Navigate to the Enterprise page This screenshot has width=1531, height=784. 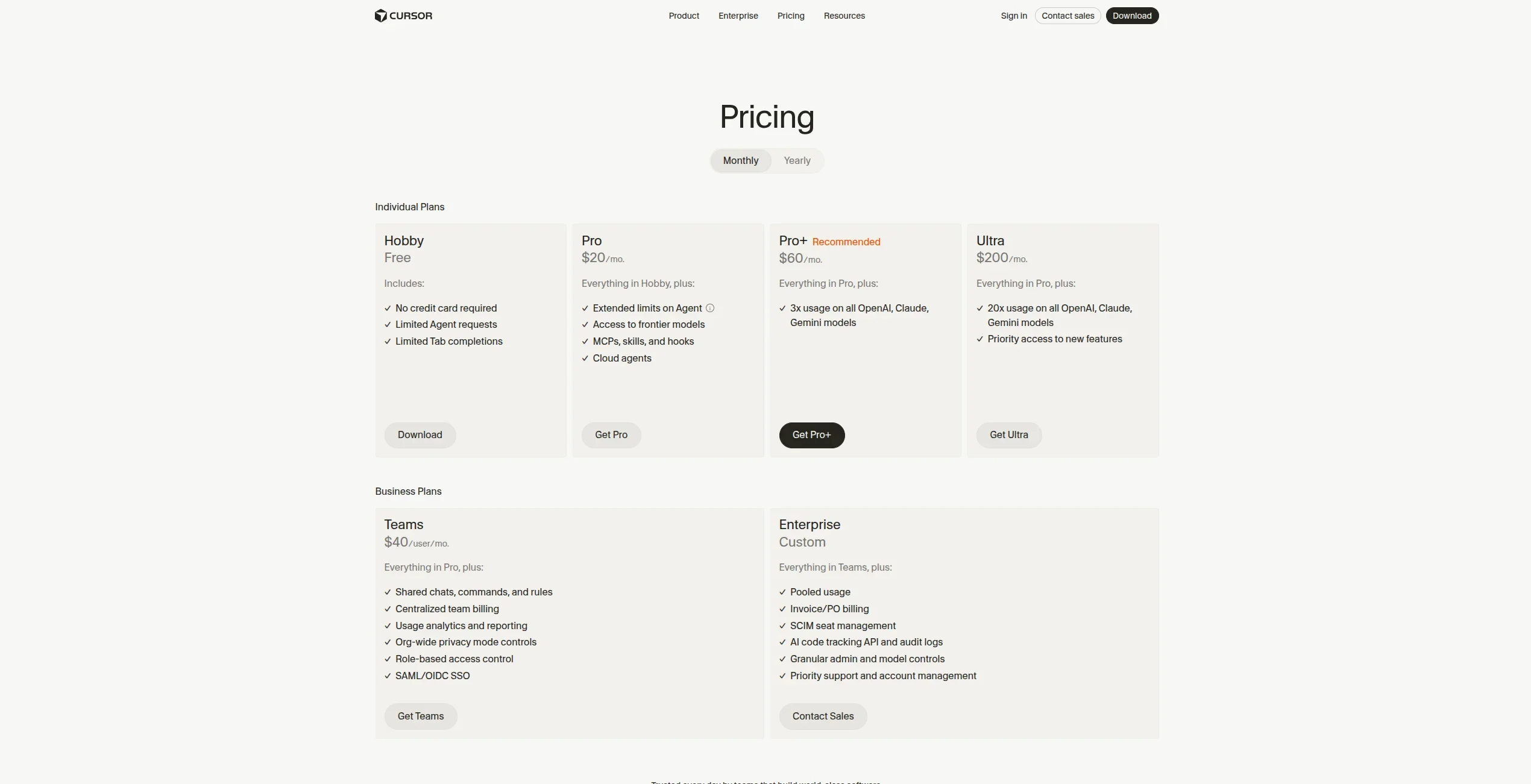(x=738, y=16)
